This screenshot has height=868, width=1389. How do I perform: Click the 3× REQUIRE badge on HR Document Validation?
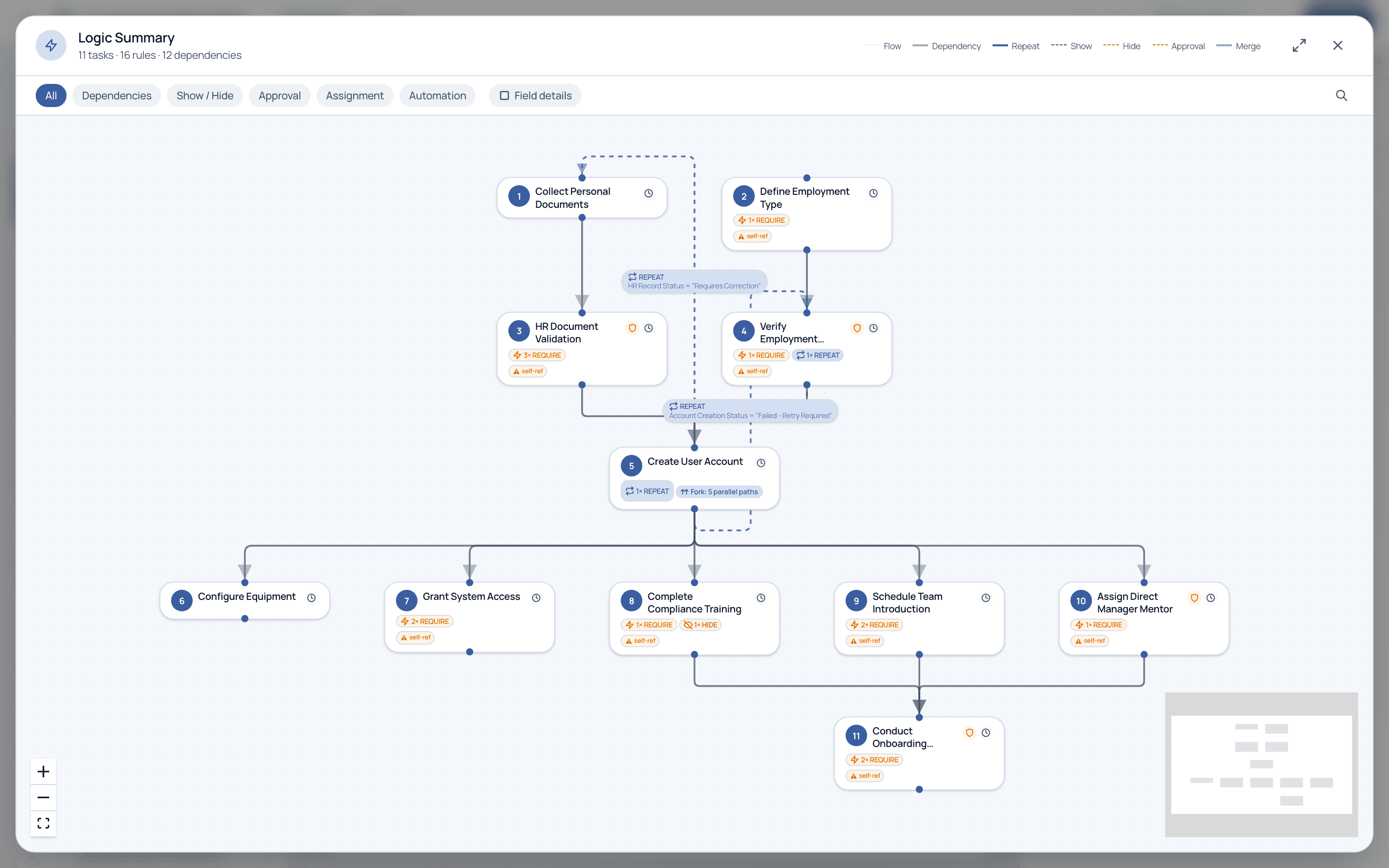tap(537, 355)
